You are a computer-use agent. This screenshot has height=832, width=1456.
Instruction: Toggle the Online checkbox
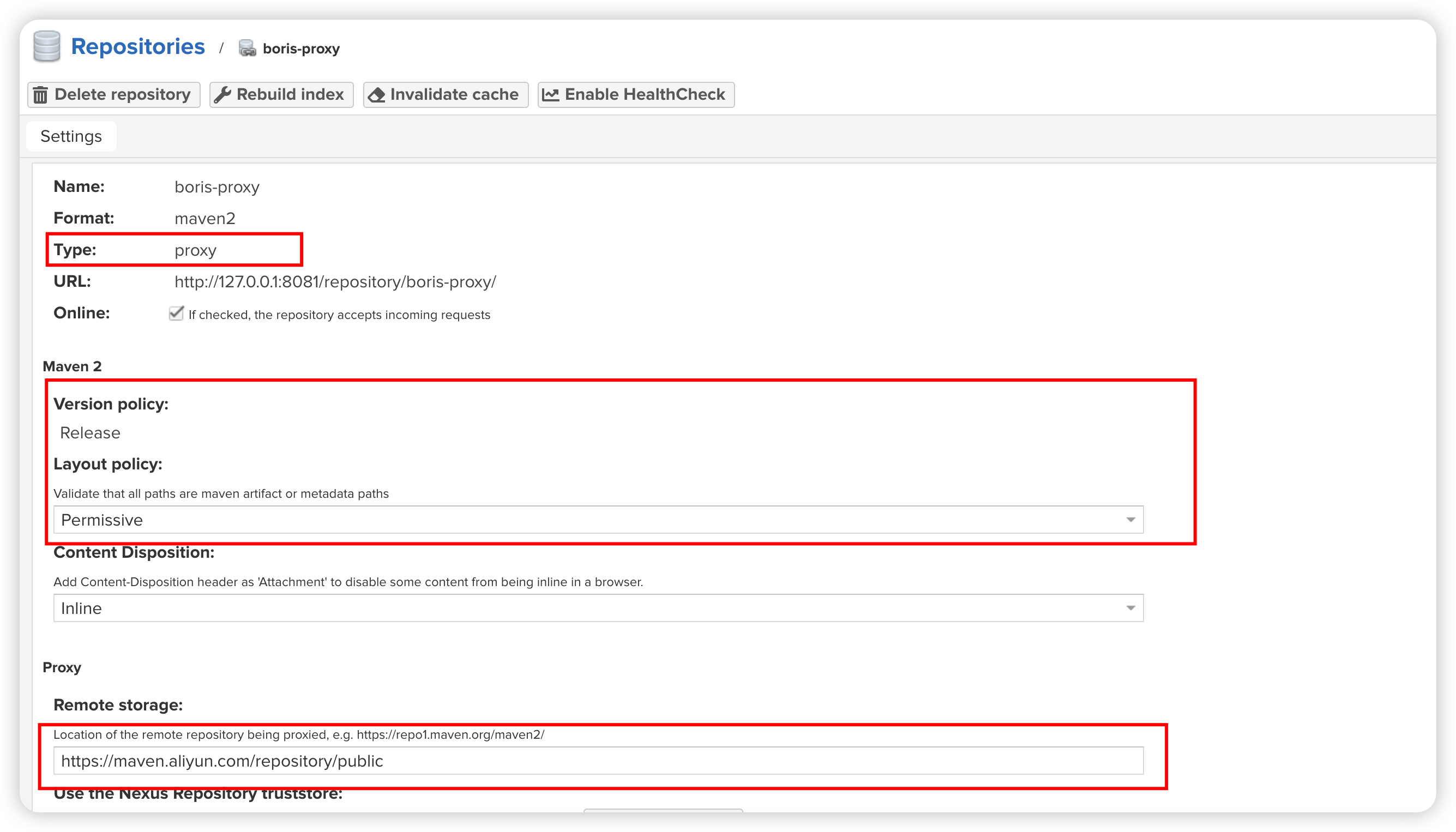(x=176, y=313)
